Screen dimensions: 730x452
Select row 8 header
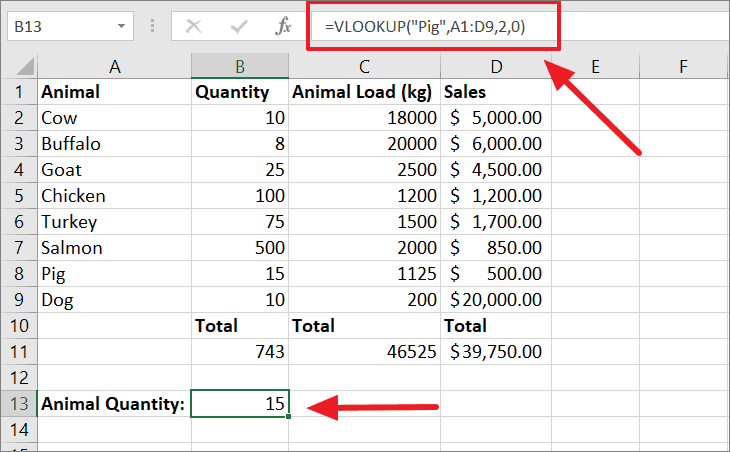[x=19, y=274]
